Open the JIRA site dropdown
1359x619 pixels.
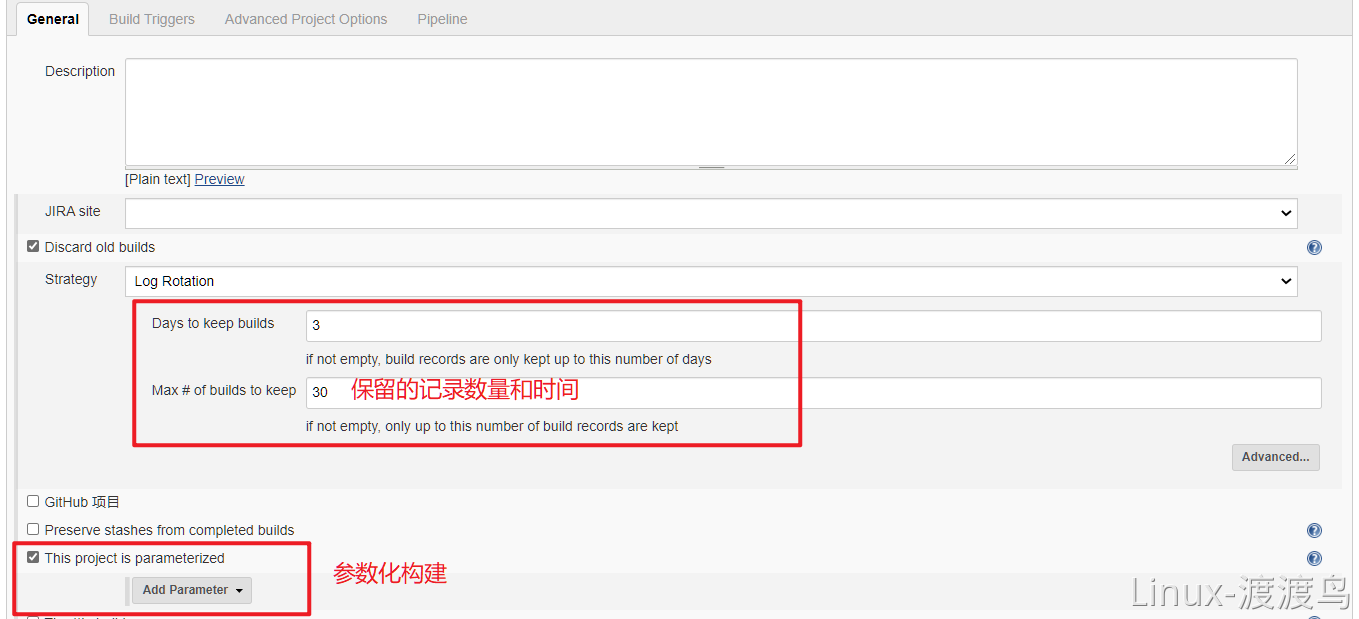(x=711, y=213)
